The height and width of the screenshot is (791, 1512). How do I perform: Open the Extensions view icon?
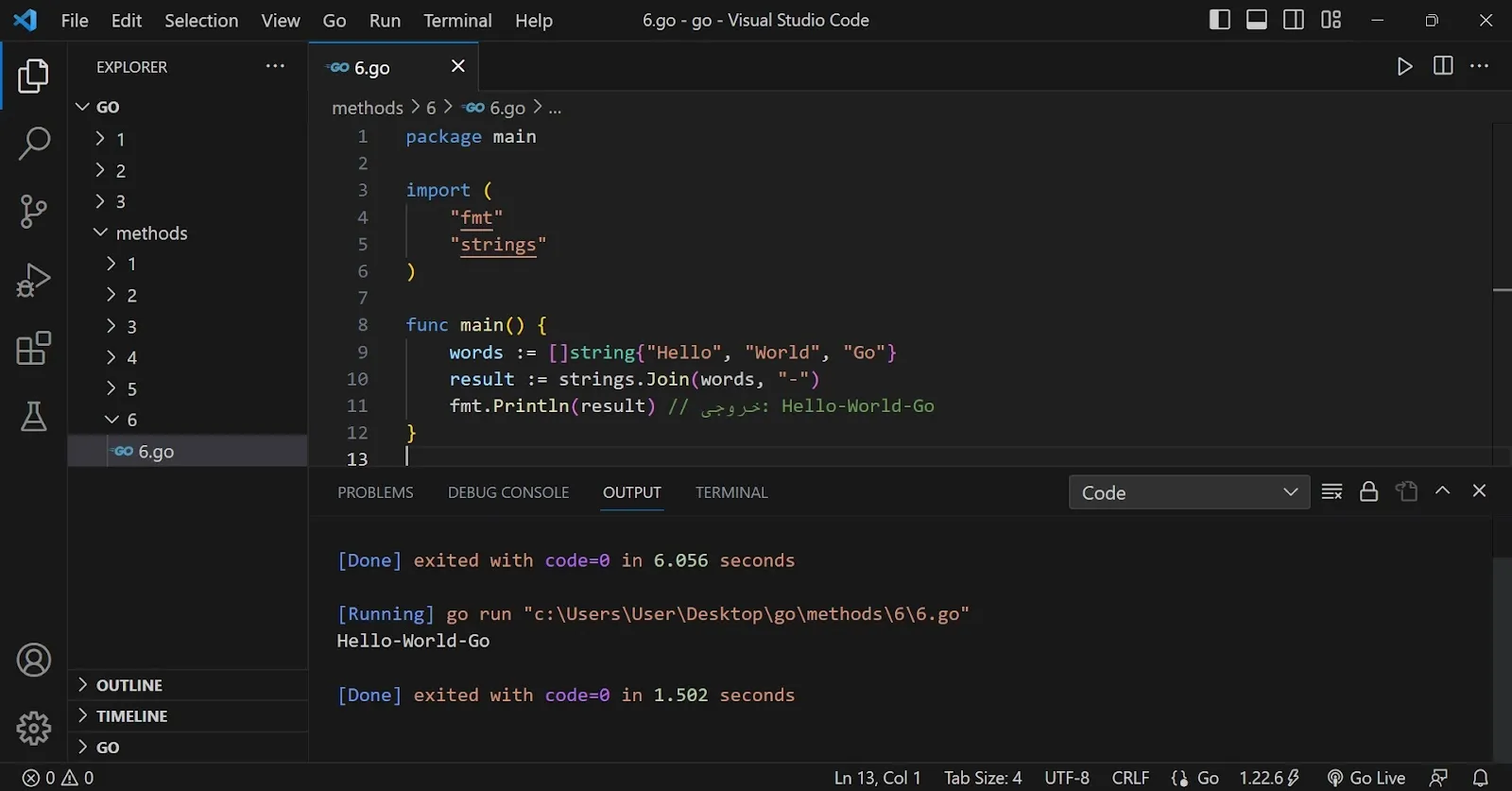[33, 348]
